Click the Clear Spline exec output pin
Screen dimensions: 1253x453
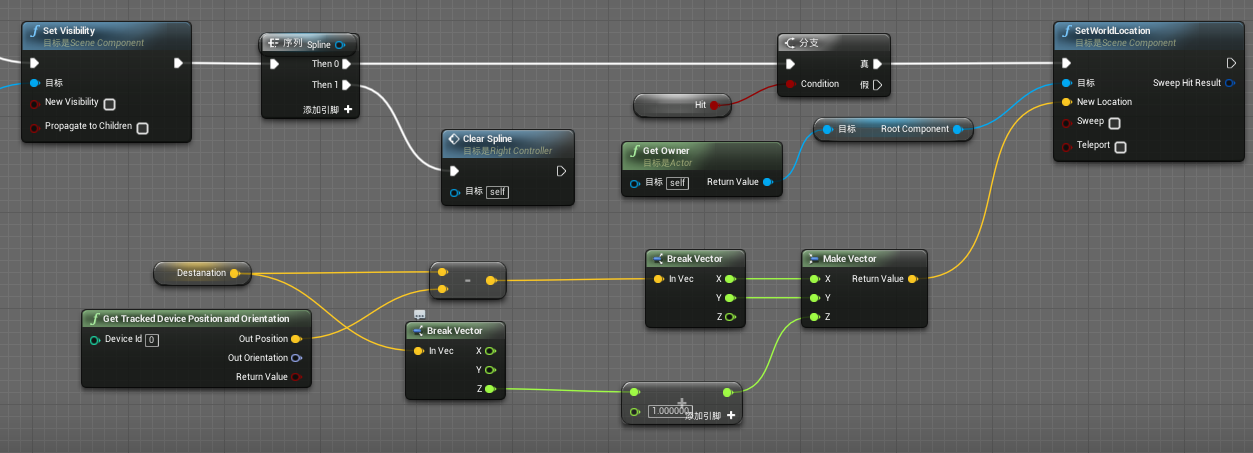561,171
